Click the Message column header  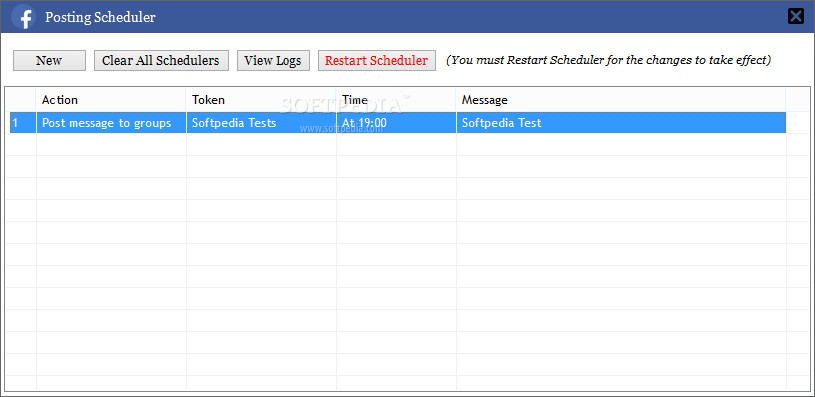pos(621,100)
